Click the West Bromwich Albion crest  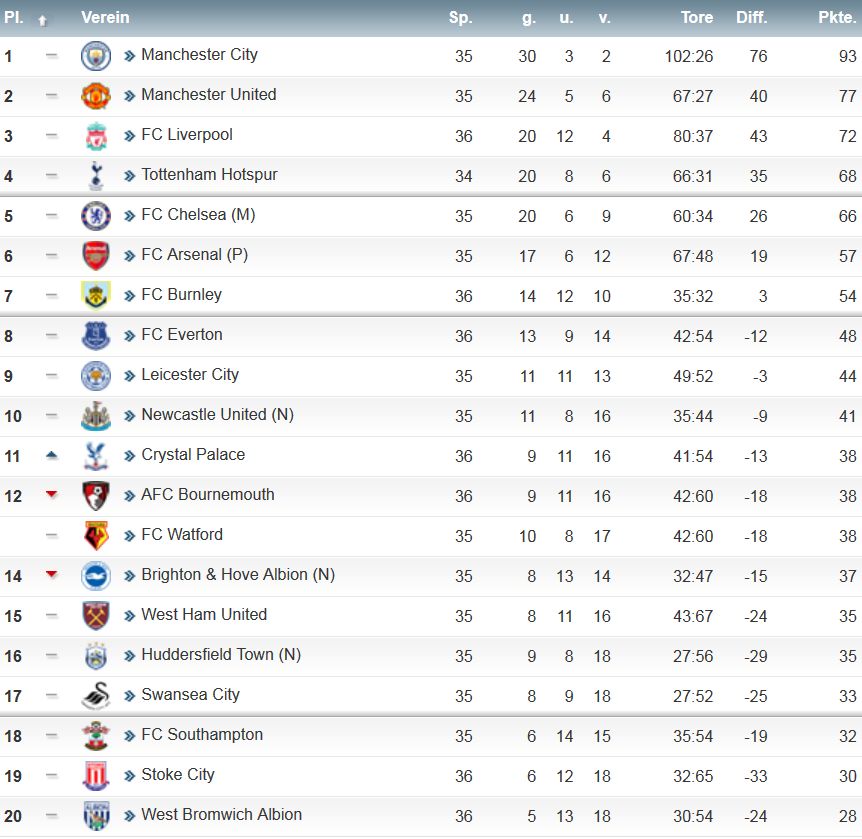[96, 816]
